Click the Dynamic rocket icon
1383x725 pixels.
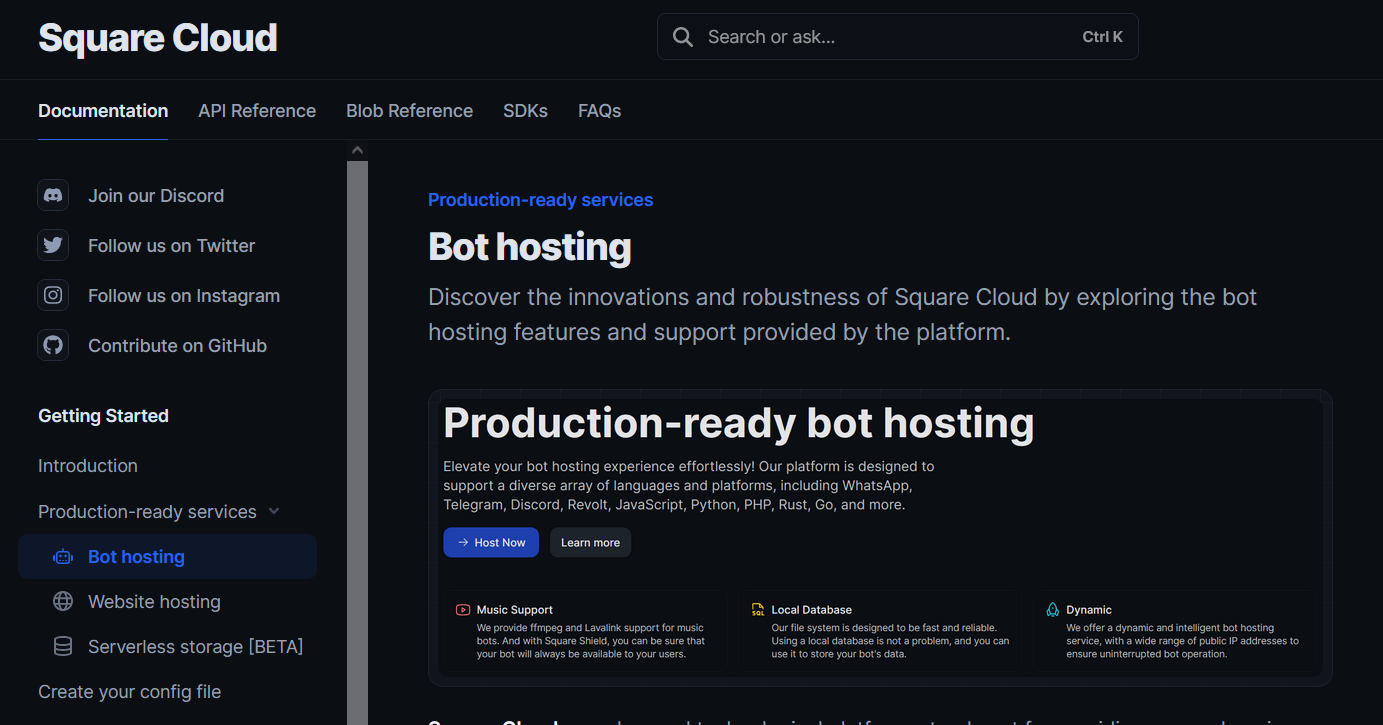(x=1053, y=610)
